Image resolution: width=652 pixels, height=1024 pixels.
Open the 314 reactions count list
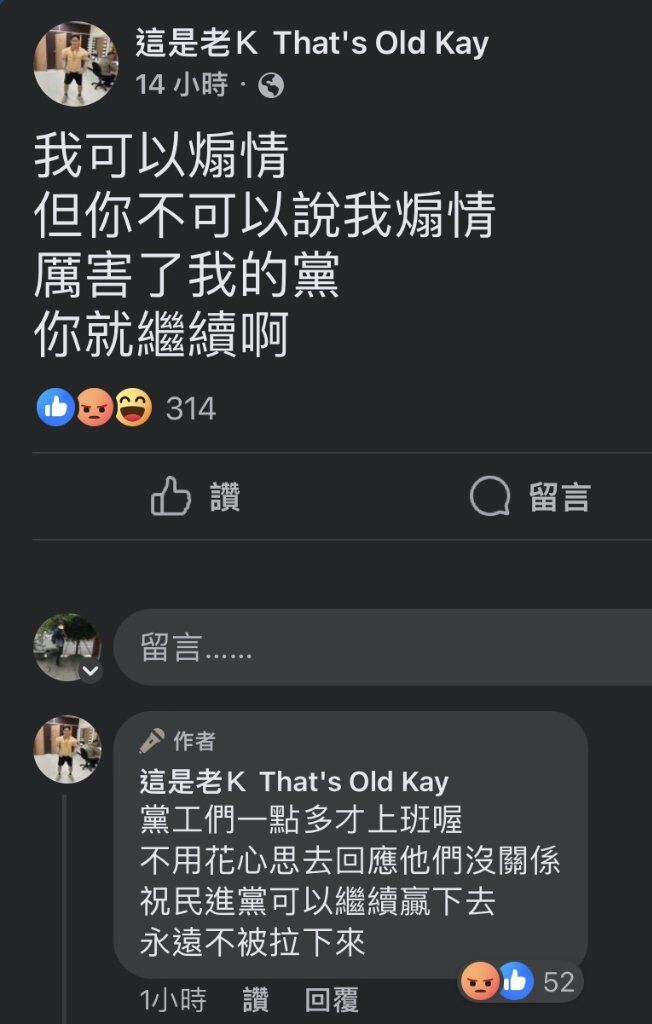click(x=191, y=409)
